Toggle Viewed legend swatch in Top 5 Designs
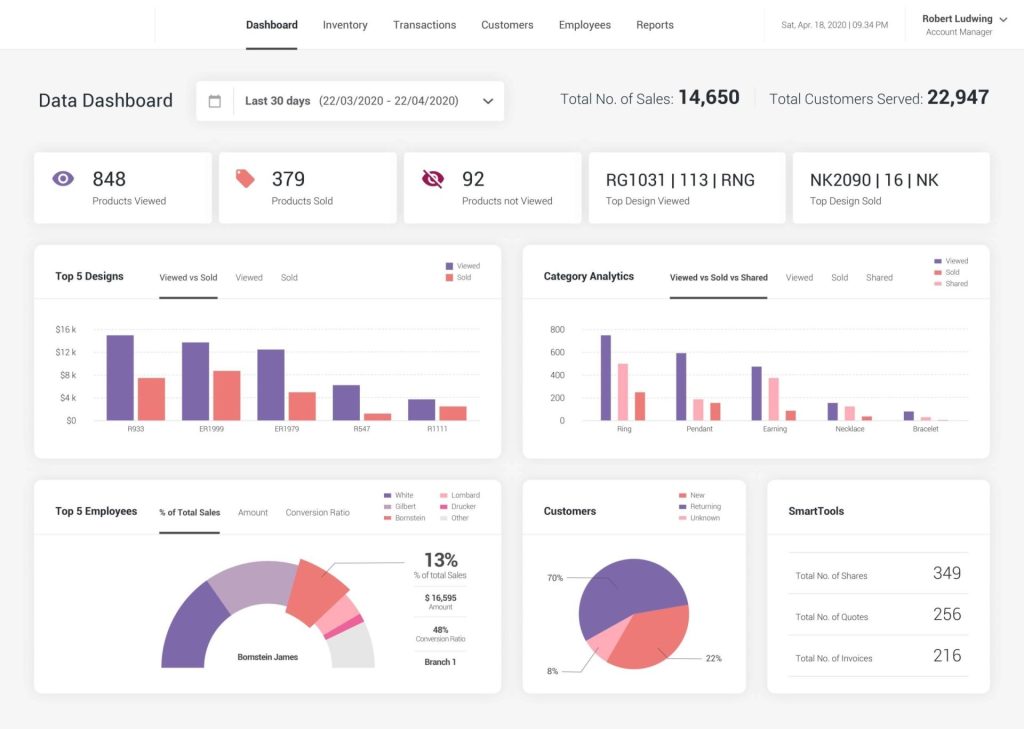 click(449, 266)
